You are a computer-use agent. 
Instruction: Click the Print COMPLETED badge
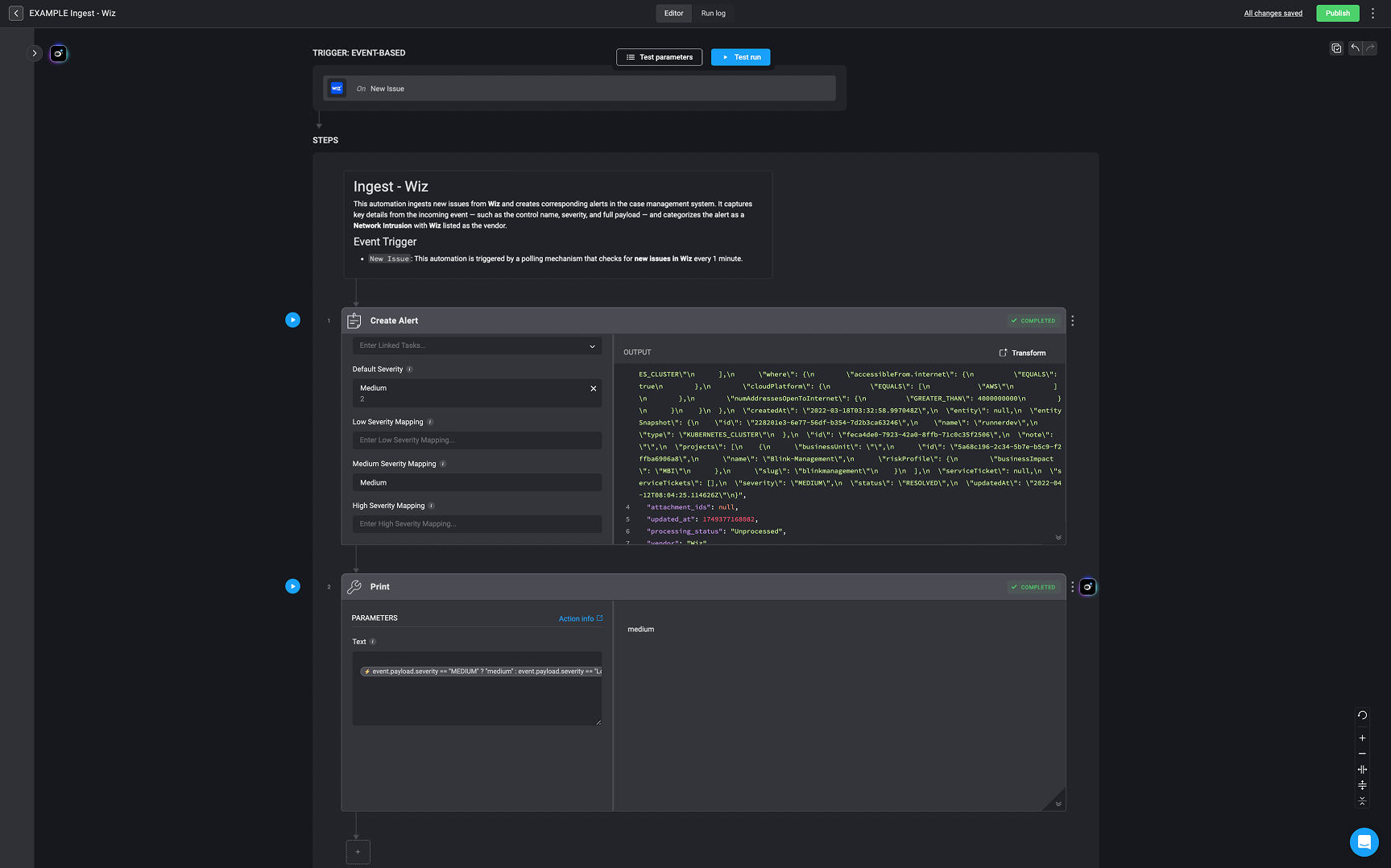tap(1033, 587)
